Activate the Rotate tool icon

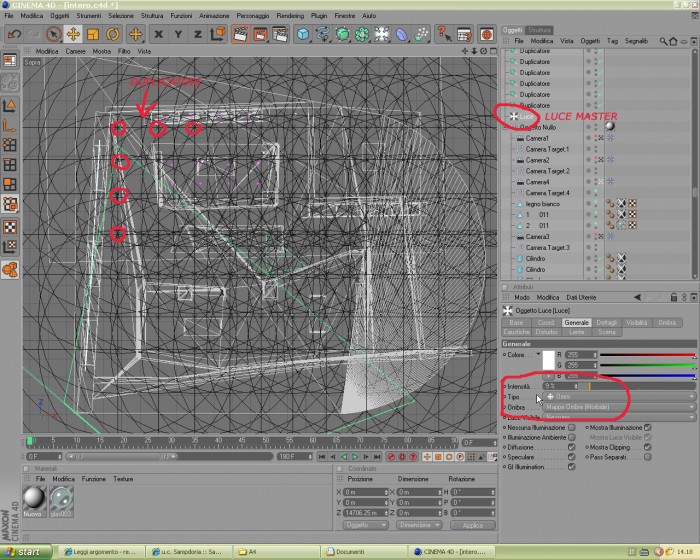[x=112, y=34]
